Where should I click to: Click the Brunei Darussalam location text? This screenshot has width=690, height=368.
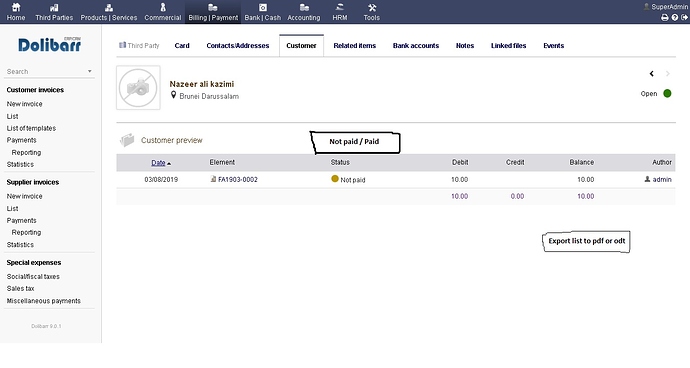[209, 96]
